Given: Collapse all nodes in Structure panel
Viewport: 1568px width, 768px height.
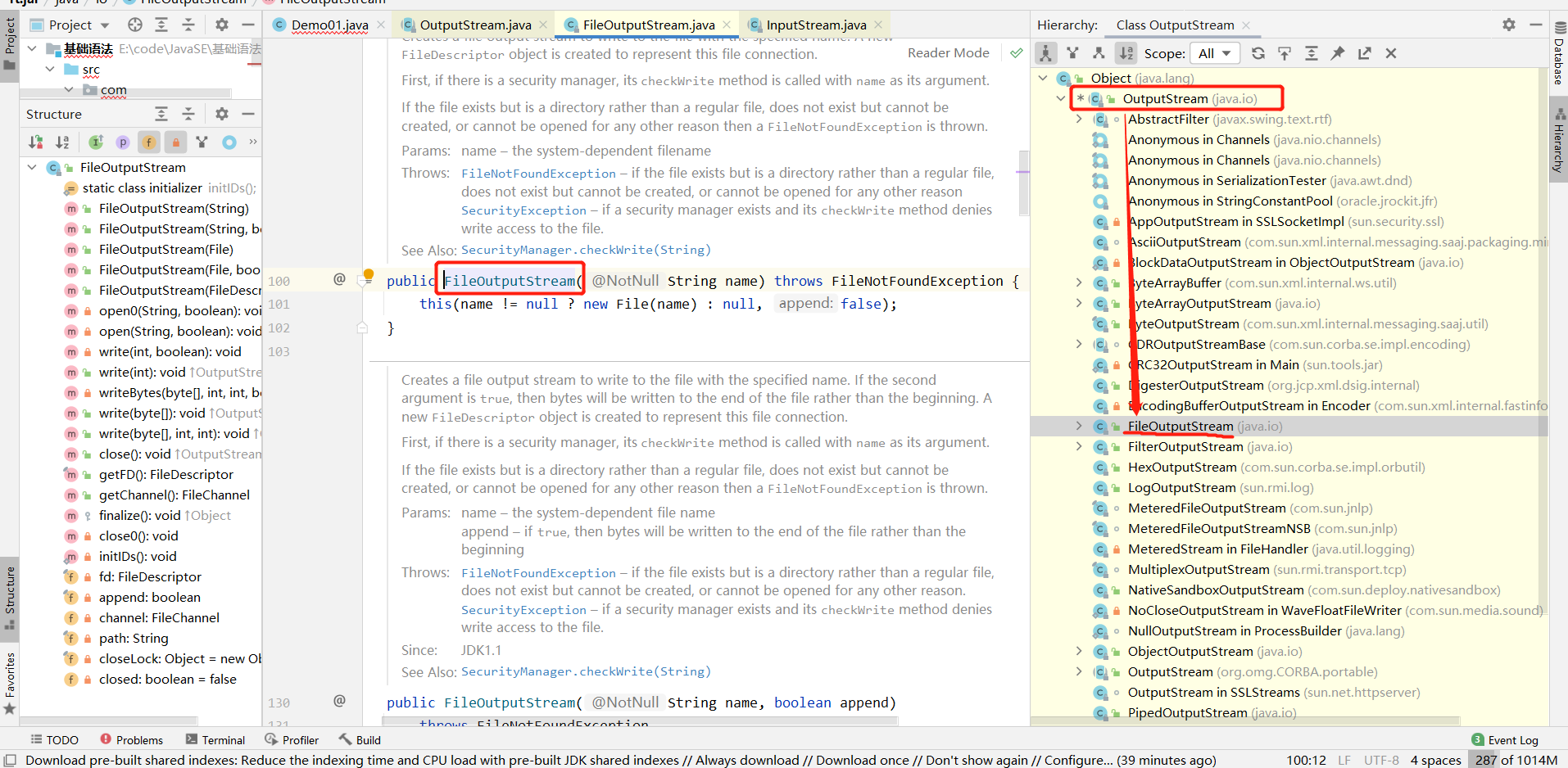Looking at the screenshot, I should pyautogui.click(x=188, y=114).
